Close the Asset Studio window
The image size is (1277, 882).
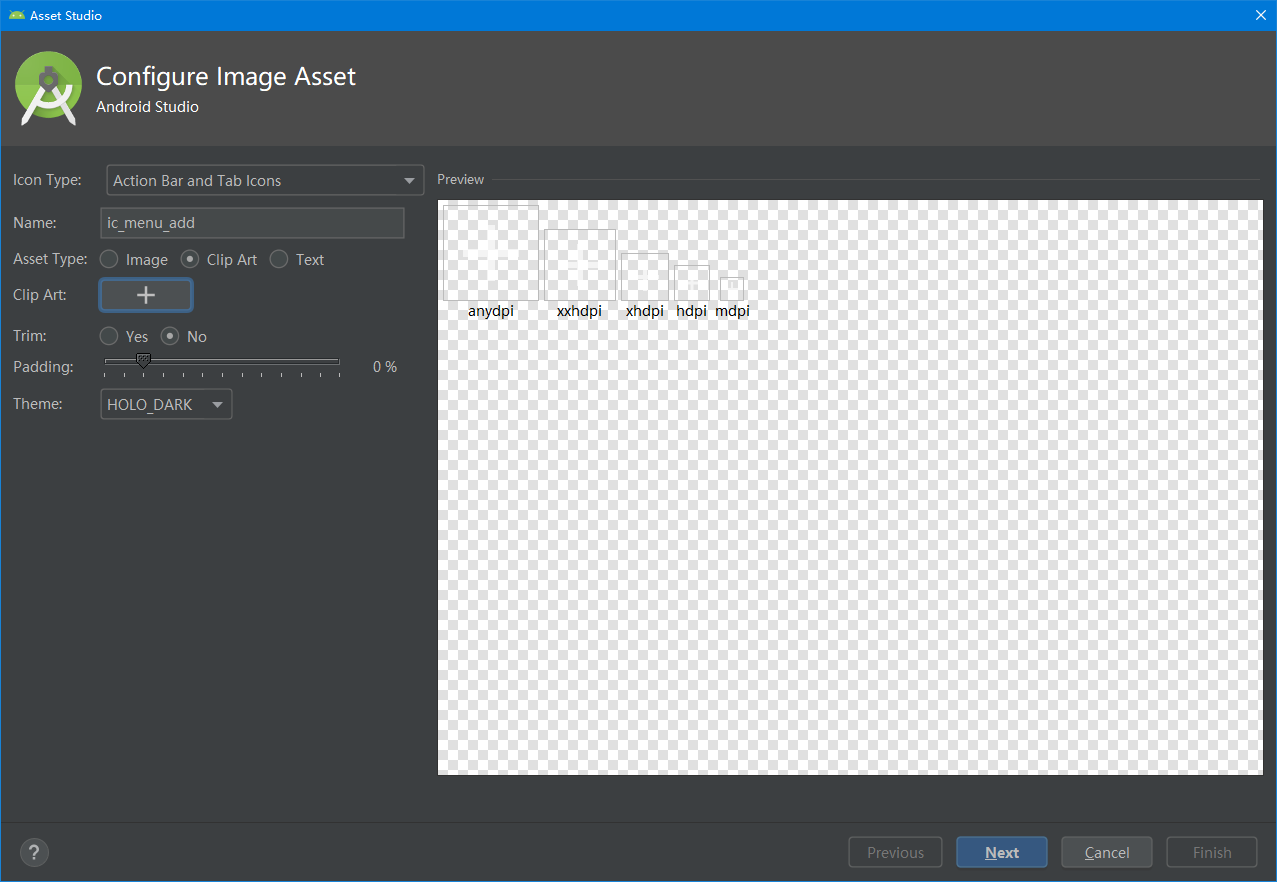(x=1261, y=15)
